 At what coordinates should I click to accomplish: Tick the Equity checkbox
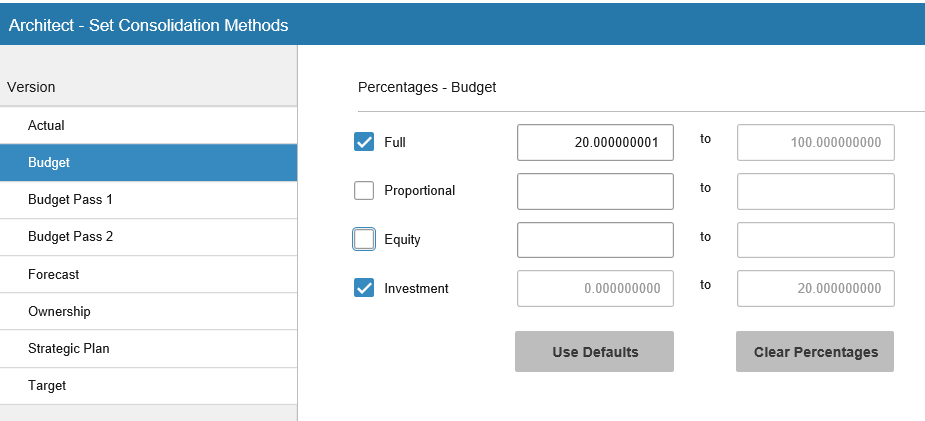364,239
